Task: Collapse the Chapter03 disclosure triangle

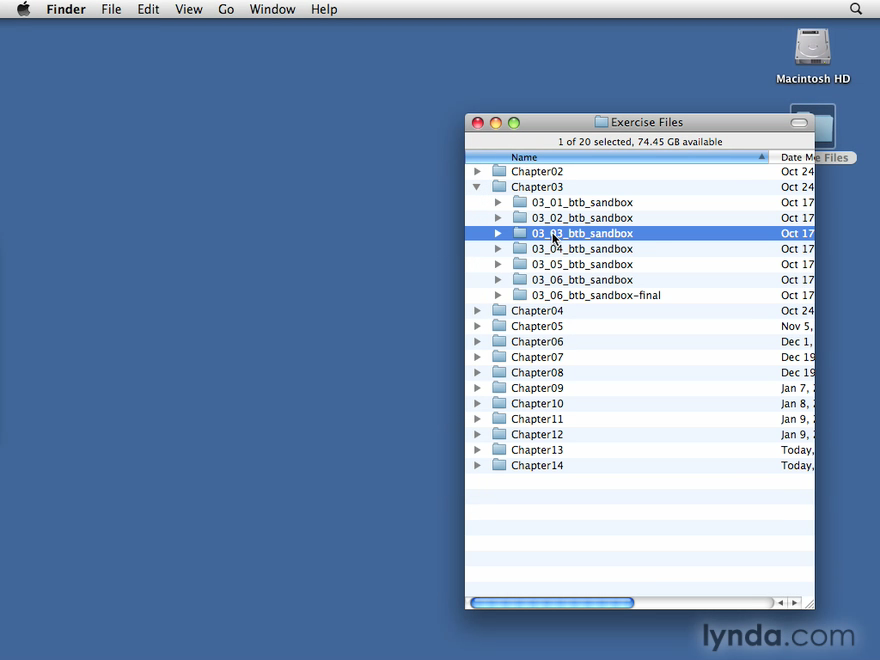Action: tap(477, 187)
